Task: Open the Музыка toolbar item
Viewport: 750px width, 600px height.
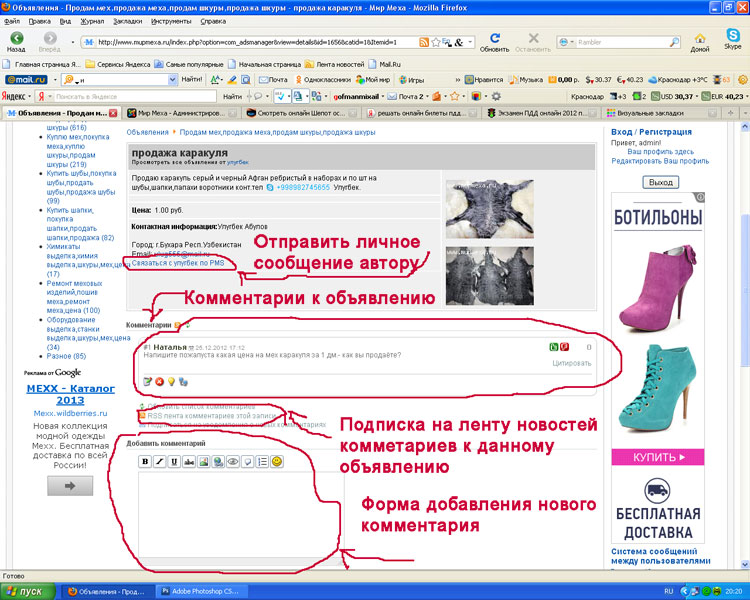Action: [x=526, y=80]
